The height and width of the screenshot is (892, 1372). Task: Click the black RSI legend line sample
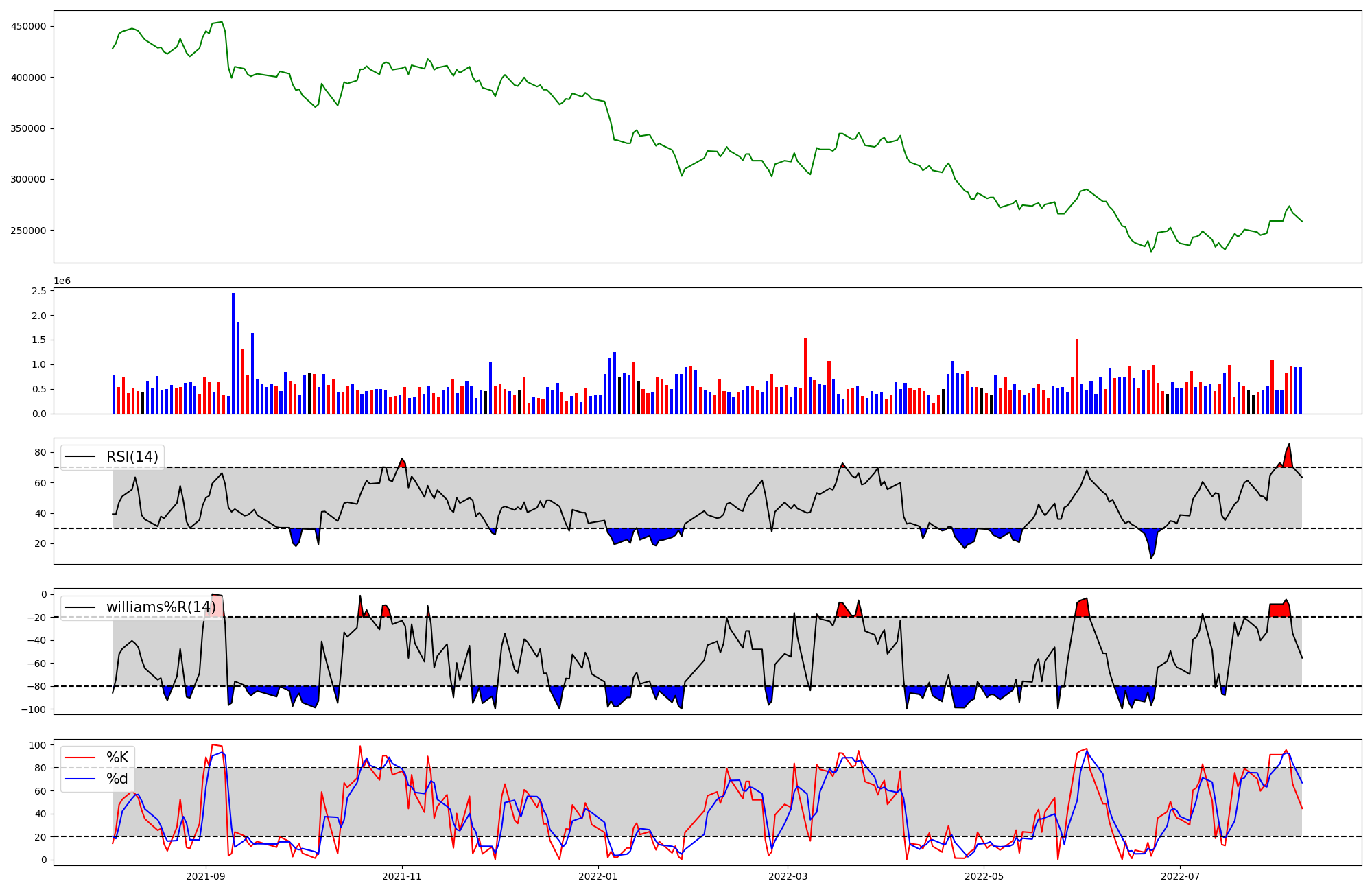pos(81,457)
